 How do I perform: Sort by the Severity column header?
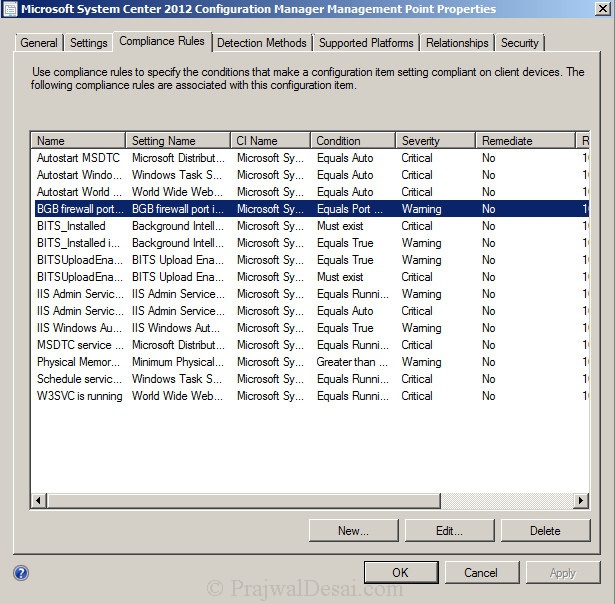[435, 140]
